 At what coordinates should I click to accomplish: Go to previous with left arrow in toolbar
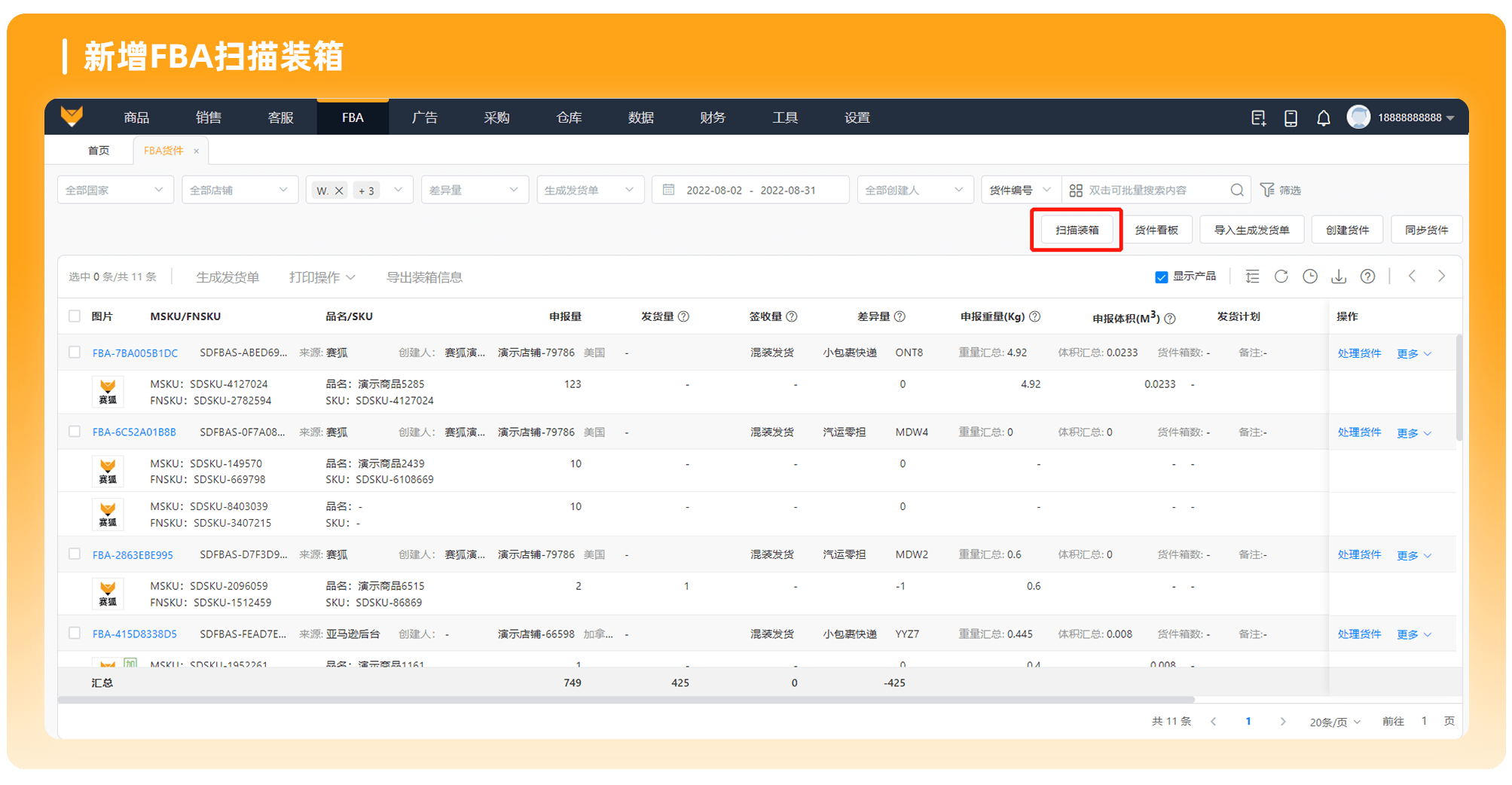1413,276
